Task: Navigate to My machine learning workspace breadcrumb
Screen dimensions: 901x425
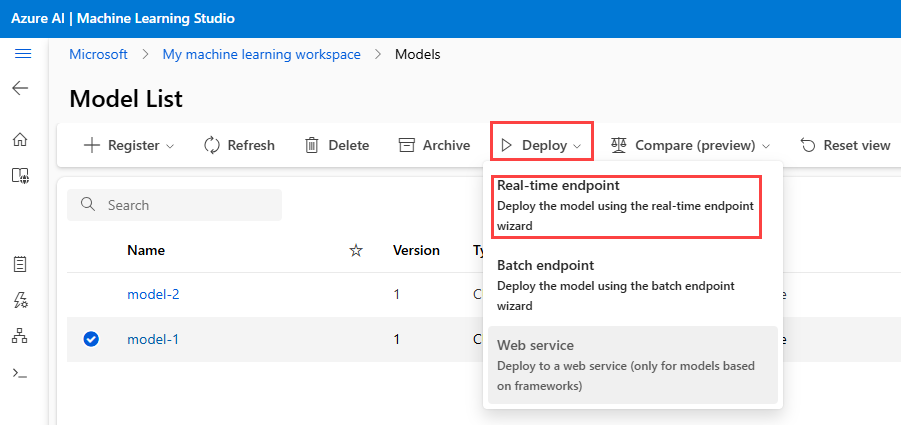Action: 261,54
